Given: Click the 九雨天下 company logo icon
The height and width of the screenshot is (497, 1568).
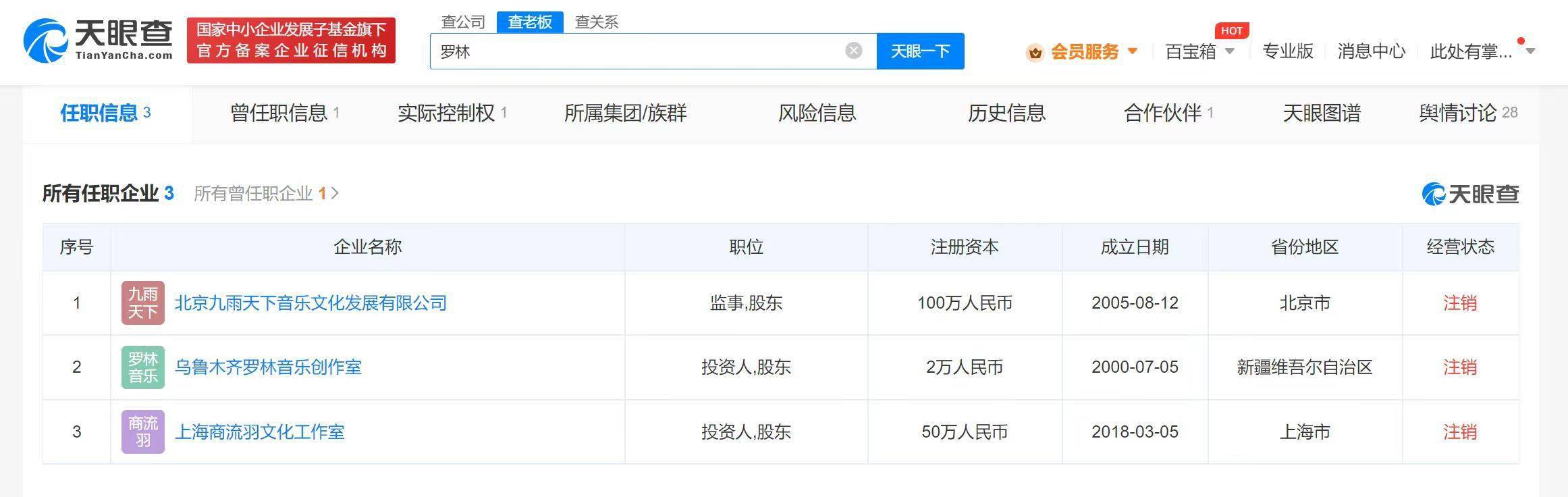Looking at the screenshot, I should point(143,303).
